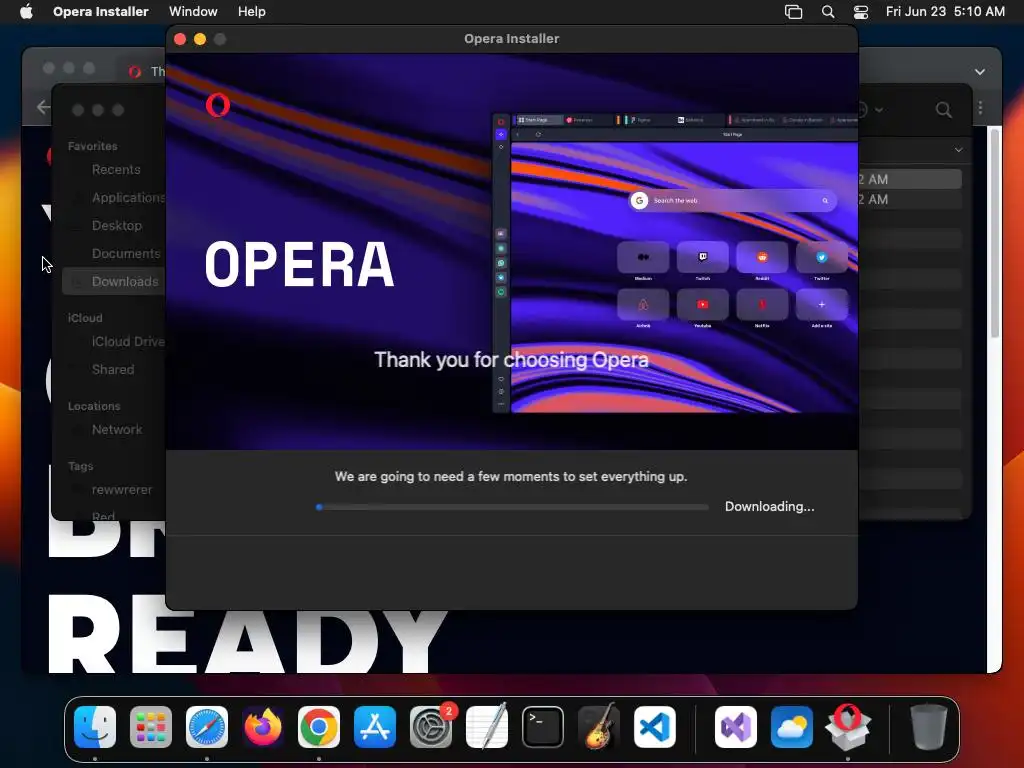Screen dimensions: 1024x768
Task: Open Launchpad from the dock
Action: pos(151,727)
